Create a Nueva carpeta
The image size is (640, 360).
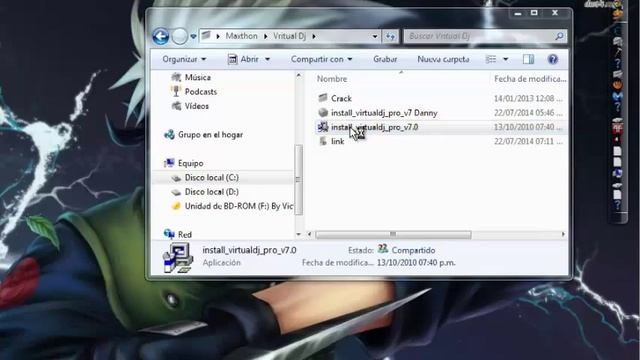pos(443,59)
